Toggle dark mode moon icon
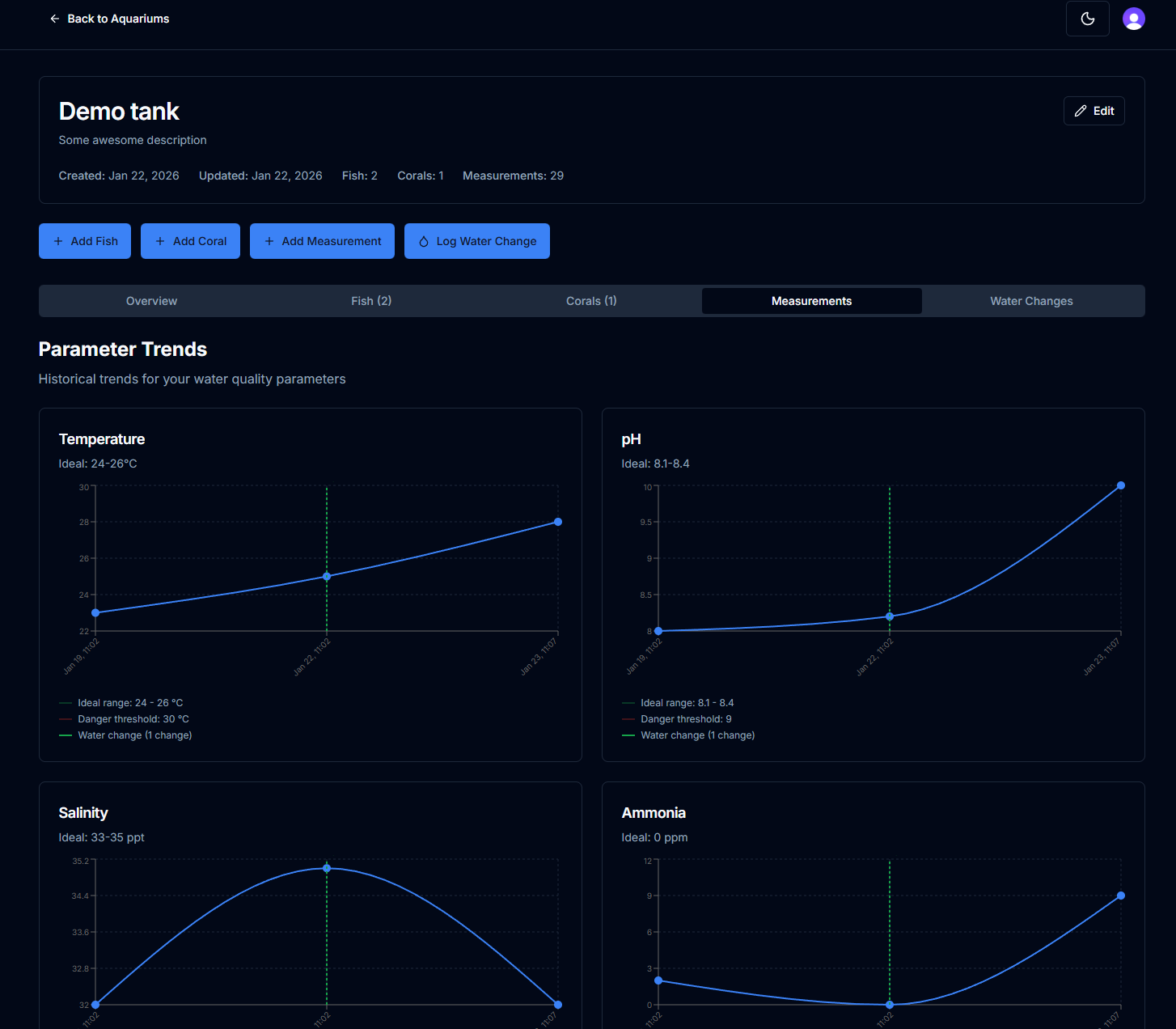1176x1029 pixels. pyautogui.click(x=1087, y=19)
